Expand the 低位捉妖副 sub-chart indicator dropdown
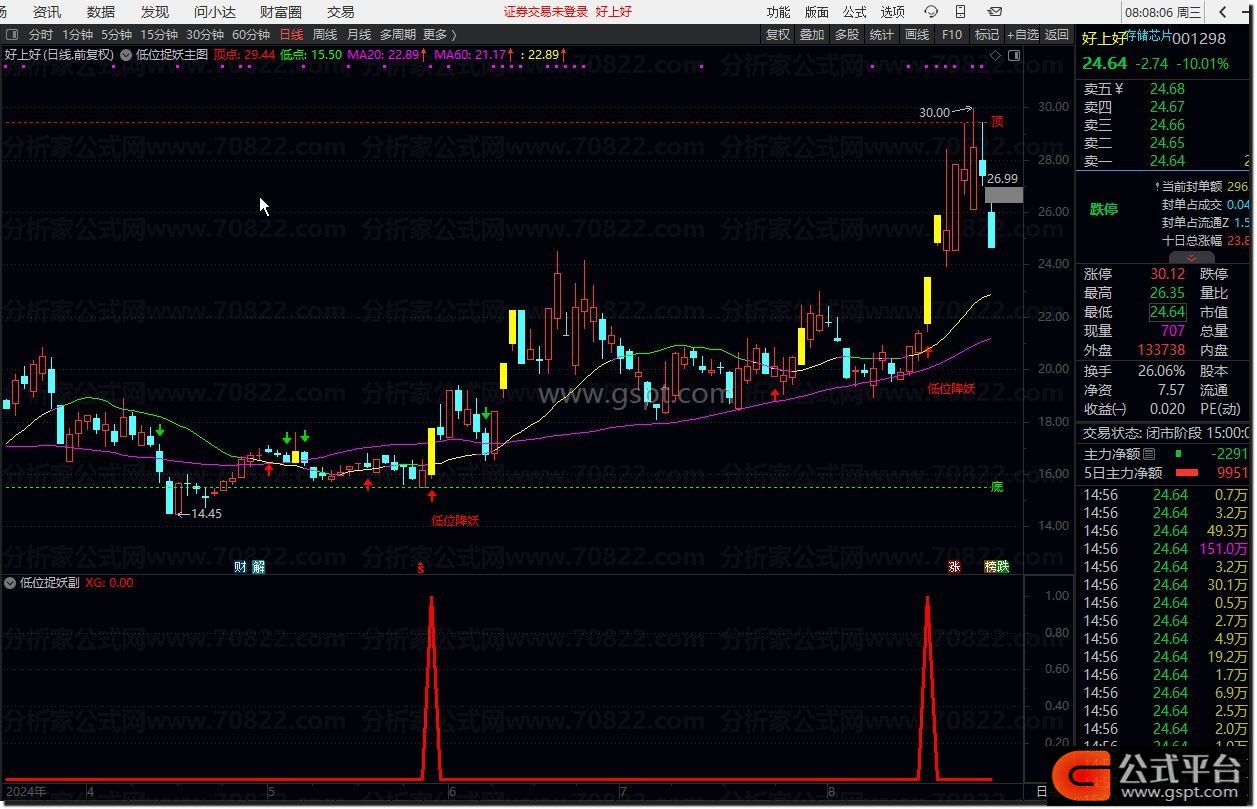The image size is (1257, 809). [x=10, y=582]
